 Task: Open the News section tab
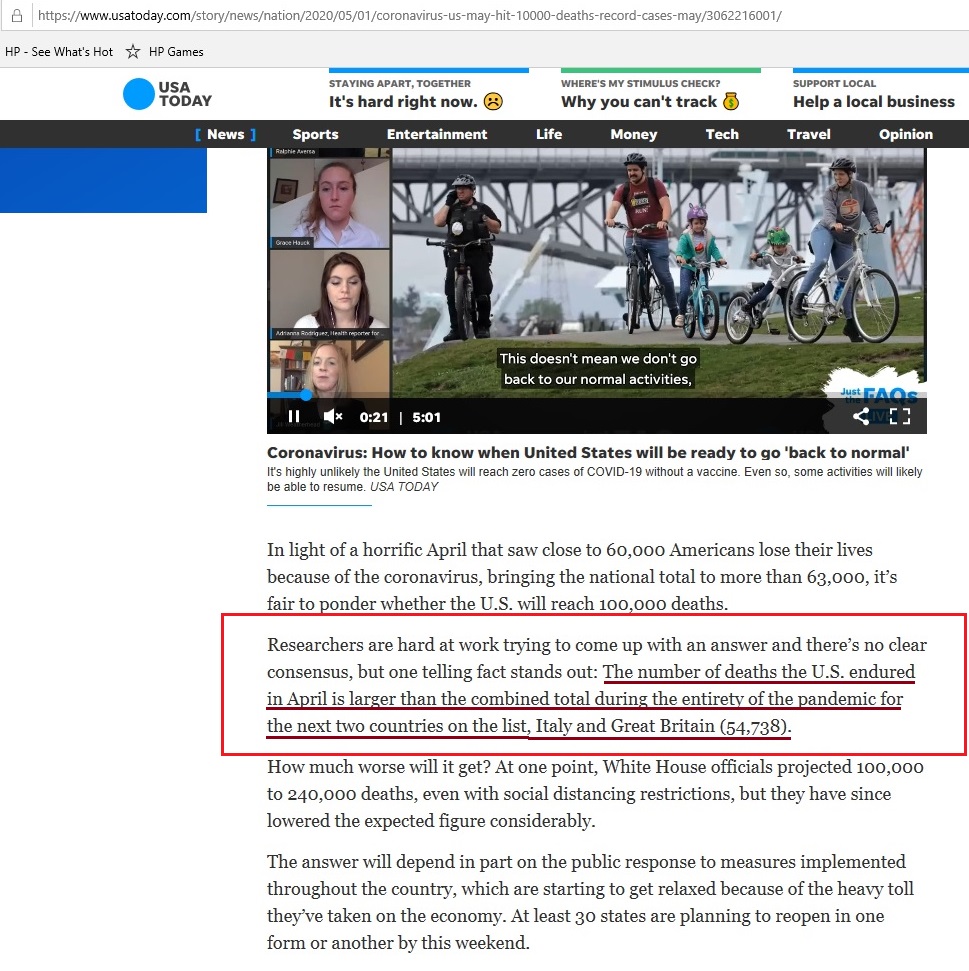pos(225,134)
